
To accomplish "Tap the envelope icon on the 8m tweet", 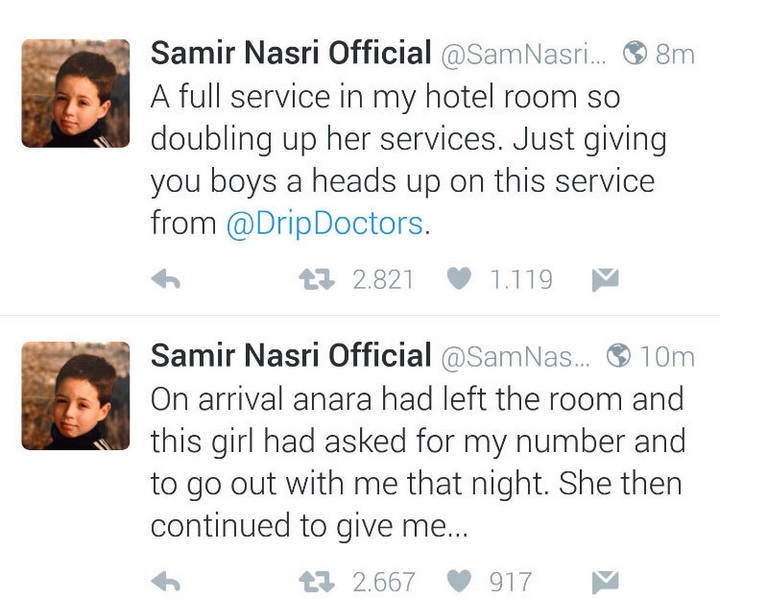I will click(605, 281).
